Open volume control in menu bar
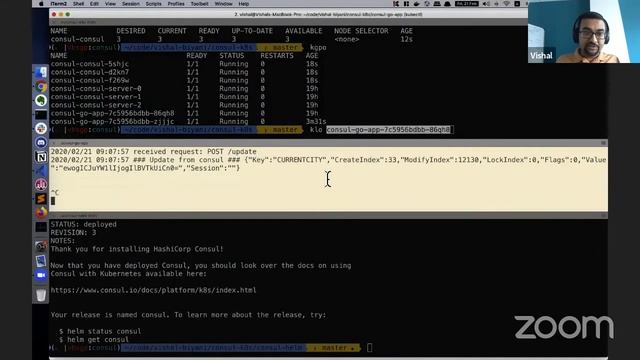The height and width of the screenshot is (360, 640). pyautogui.click(x=486, y=4)
